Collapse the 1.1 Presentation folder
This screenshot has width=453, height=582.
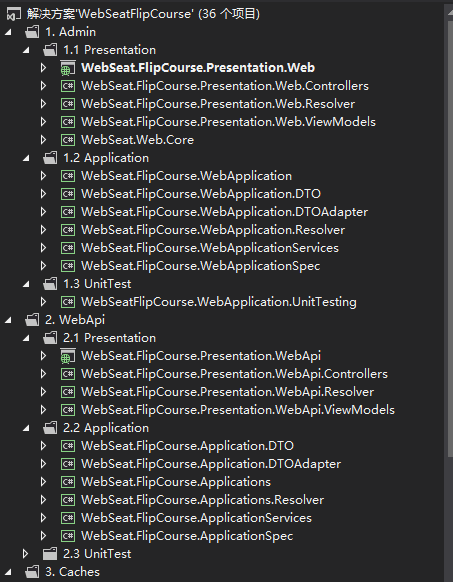tap(26, 50)
